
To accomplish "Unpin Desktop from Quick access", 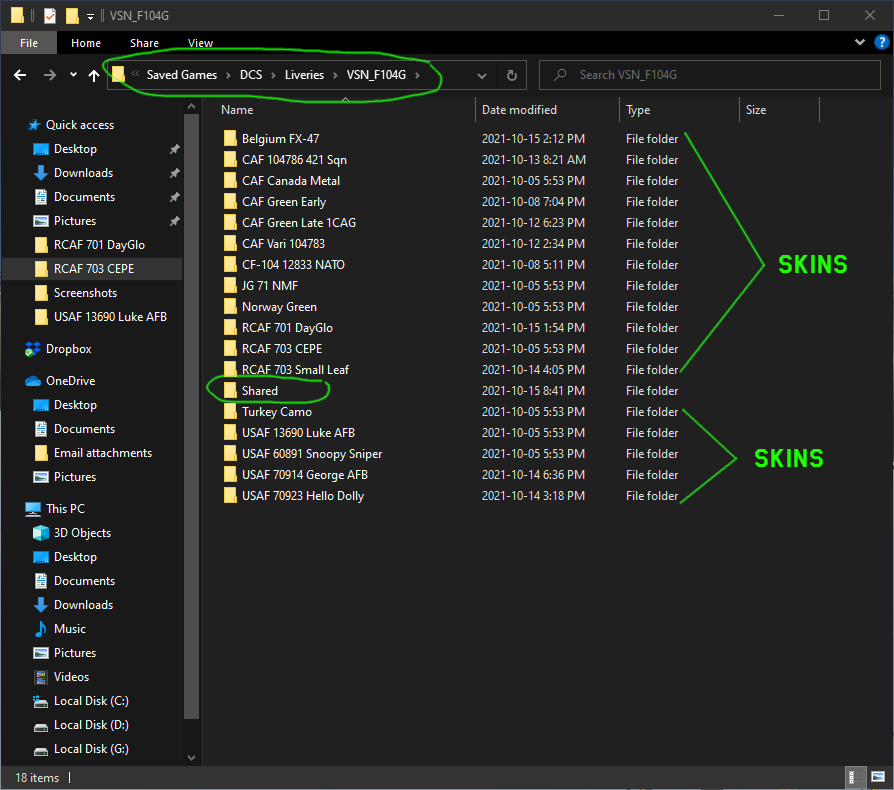I will click(174, 149).
